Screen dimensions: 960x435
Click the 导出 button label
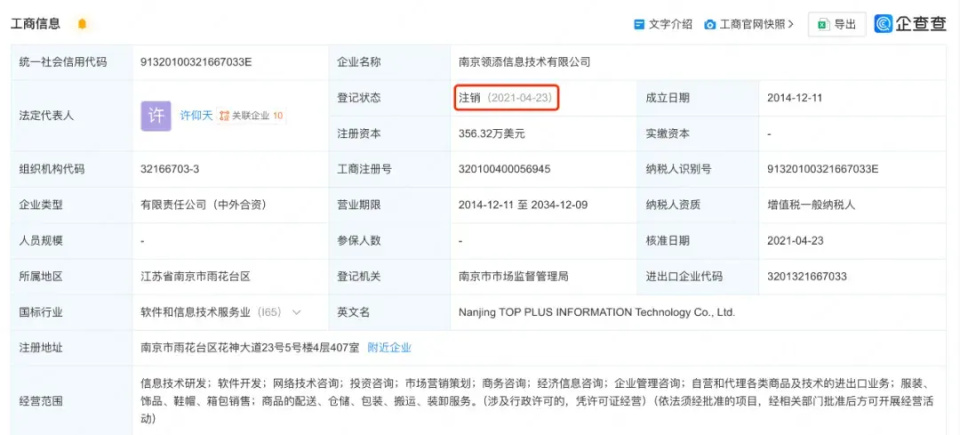coord(846,25)
